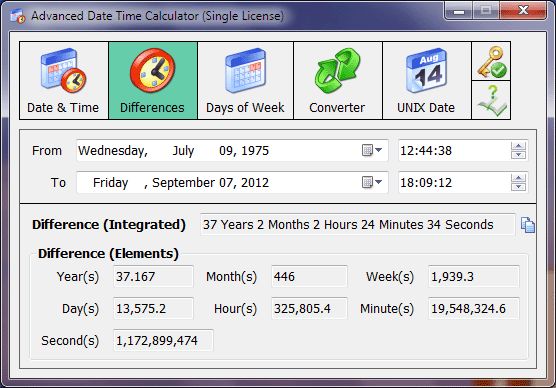Select the month July in From date

click(x=183, y=151)
